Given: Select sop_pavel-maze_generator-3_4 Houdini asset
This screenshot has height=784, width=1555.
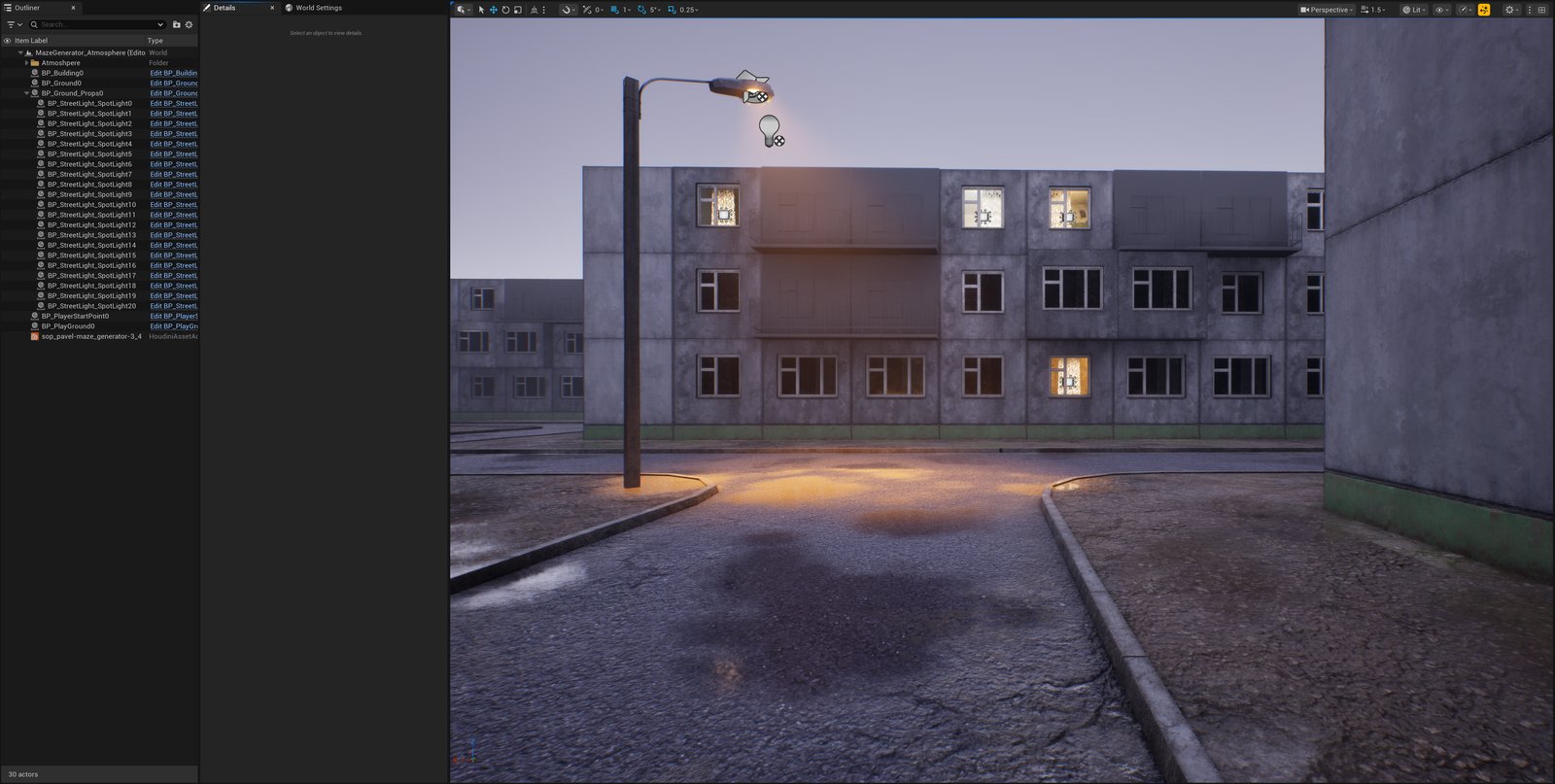Looking at the screenshot, I should tap(91, 336).
